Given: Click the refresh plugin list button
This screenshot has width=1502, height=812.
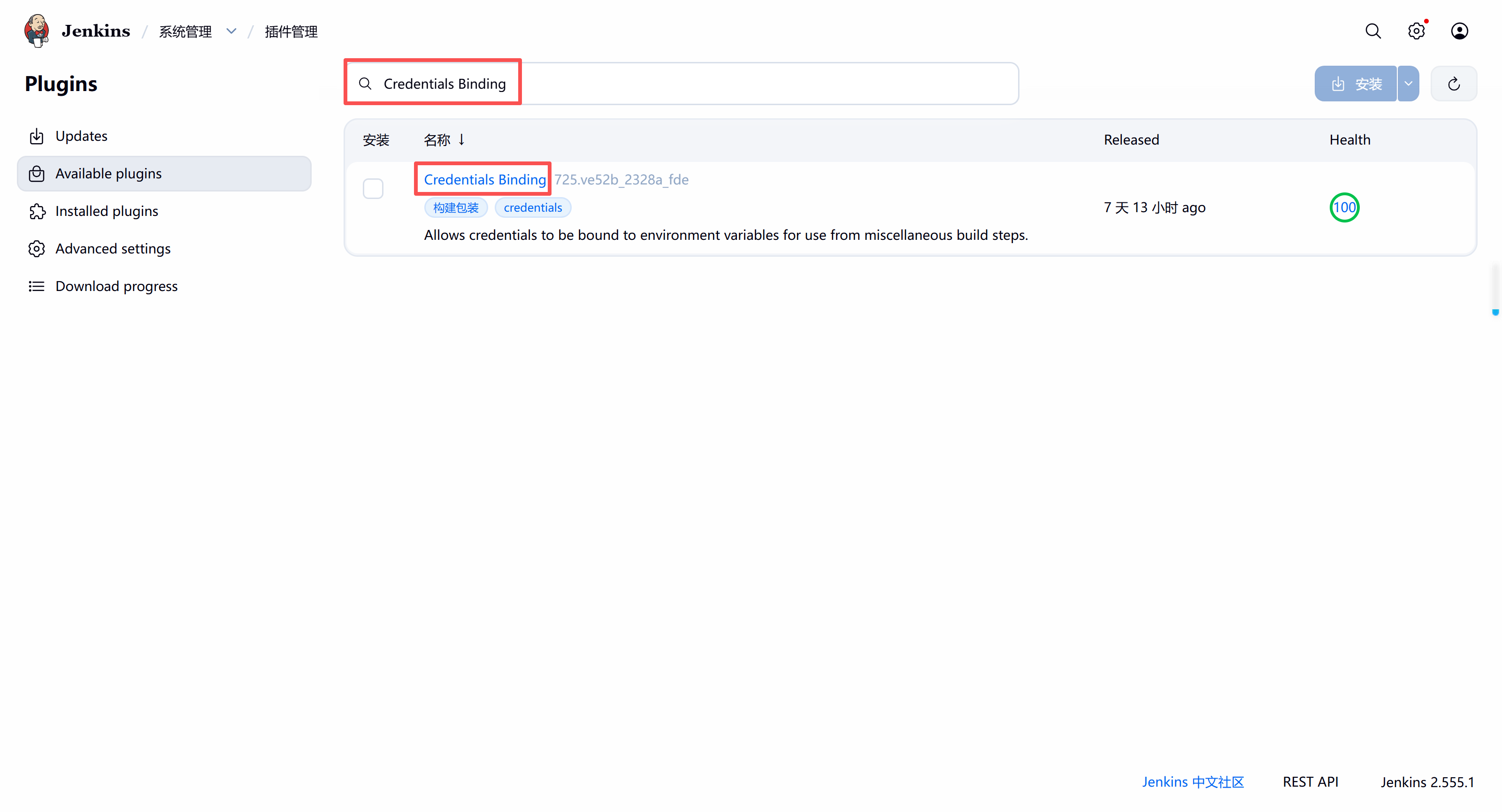Looking at the screenshot, I should (1454, 84).
